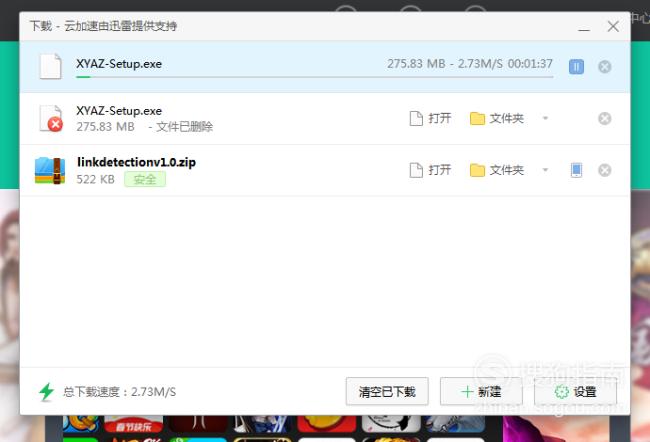Click the 00:01:37 remaining time
Screen dimensions: 650x442
[x=530, y=63]
